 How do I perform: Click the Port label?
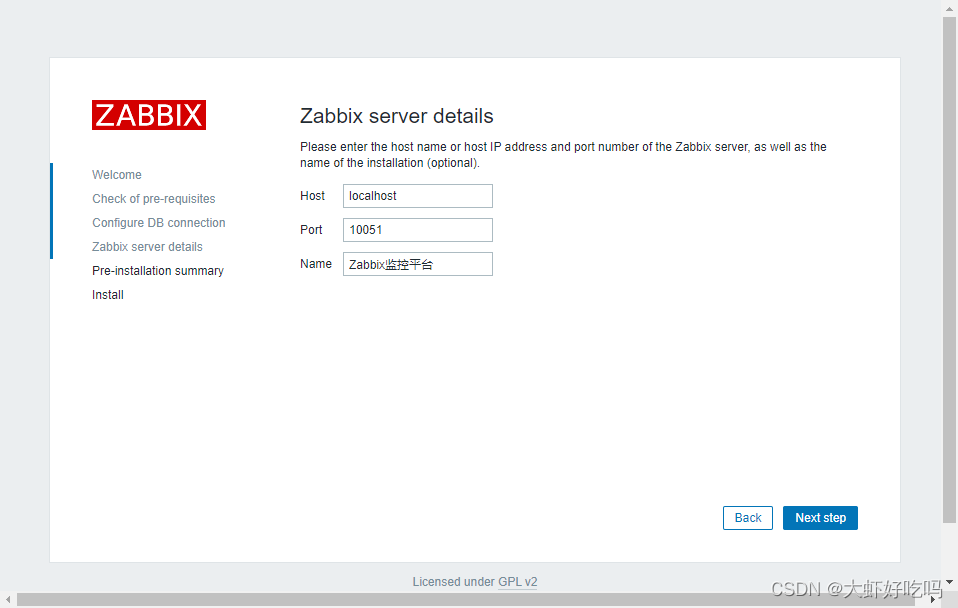point(311,230)
